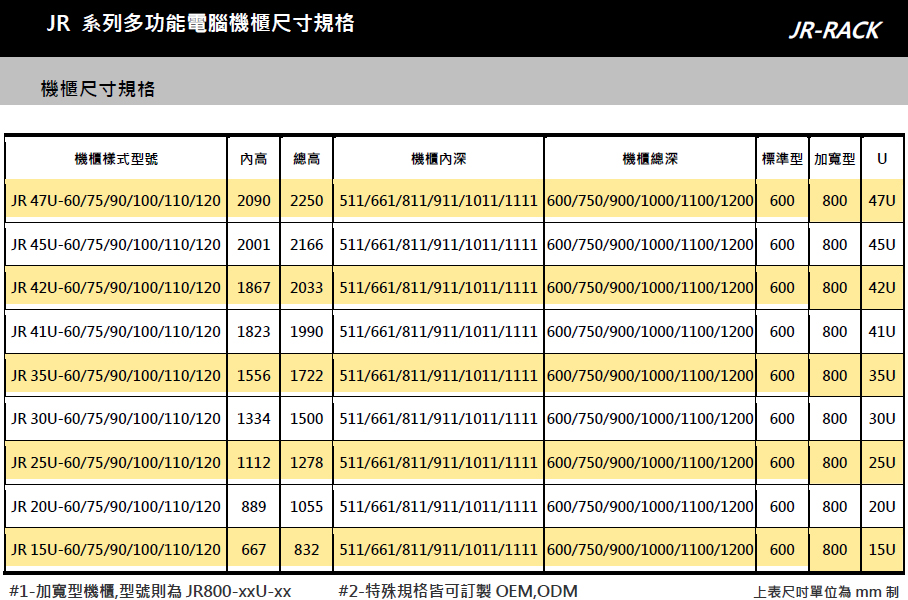Click wide width 800 in the 35U row

click(x=834, y=375)
